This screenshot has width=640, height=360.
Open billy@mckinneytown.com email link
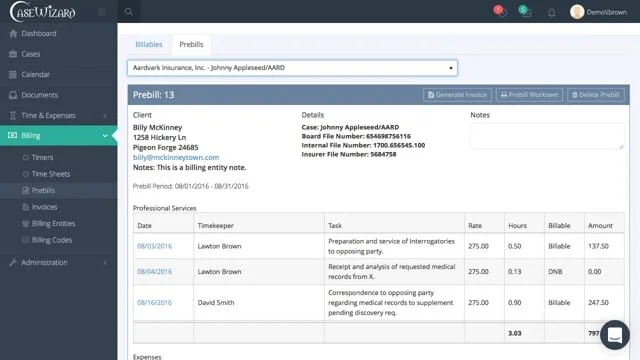tap(176, 157)
